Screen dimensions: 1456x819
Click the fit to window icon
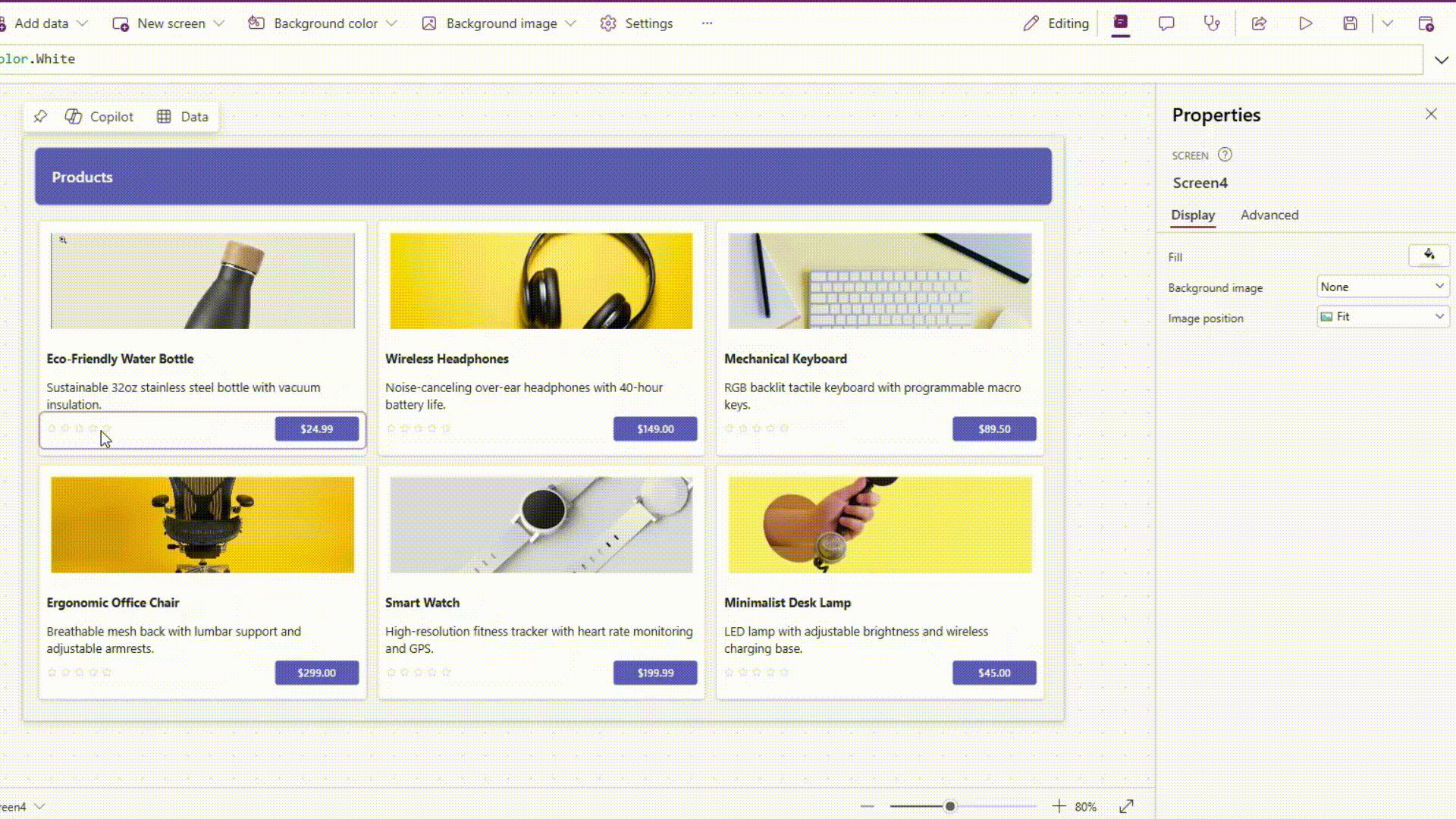(x=1126, y=806)
